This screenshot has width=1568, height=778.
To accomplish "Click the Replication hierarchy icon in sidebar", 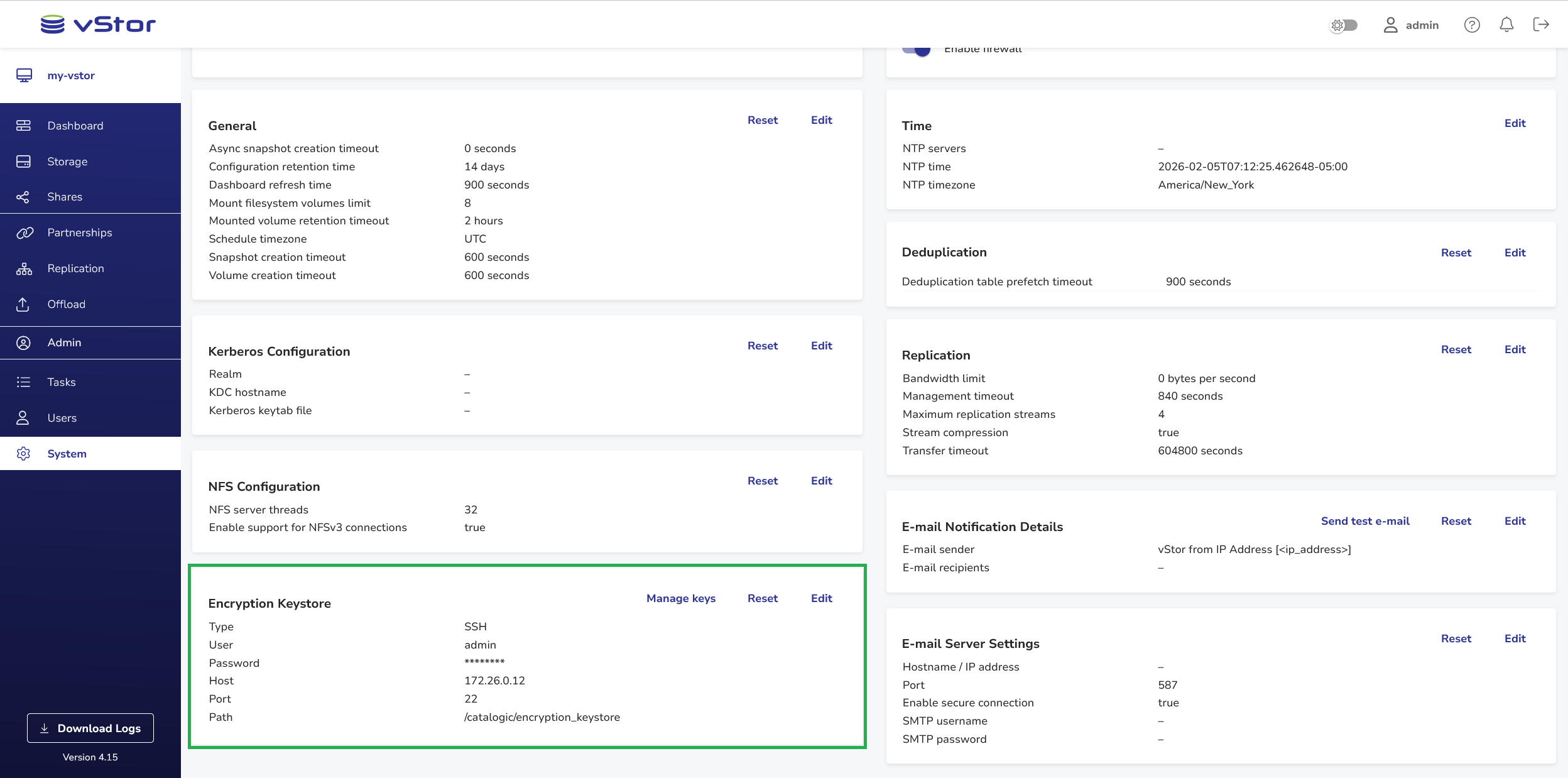I will [x=24, y=268].
